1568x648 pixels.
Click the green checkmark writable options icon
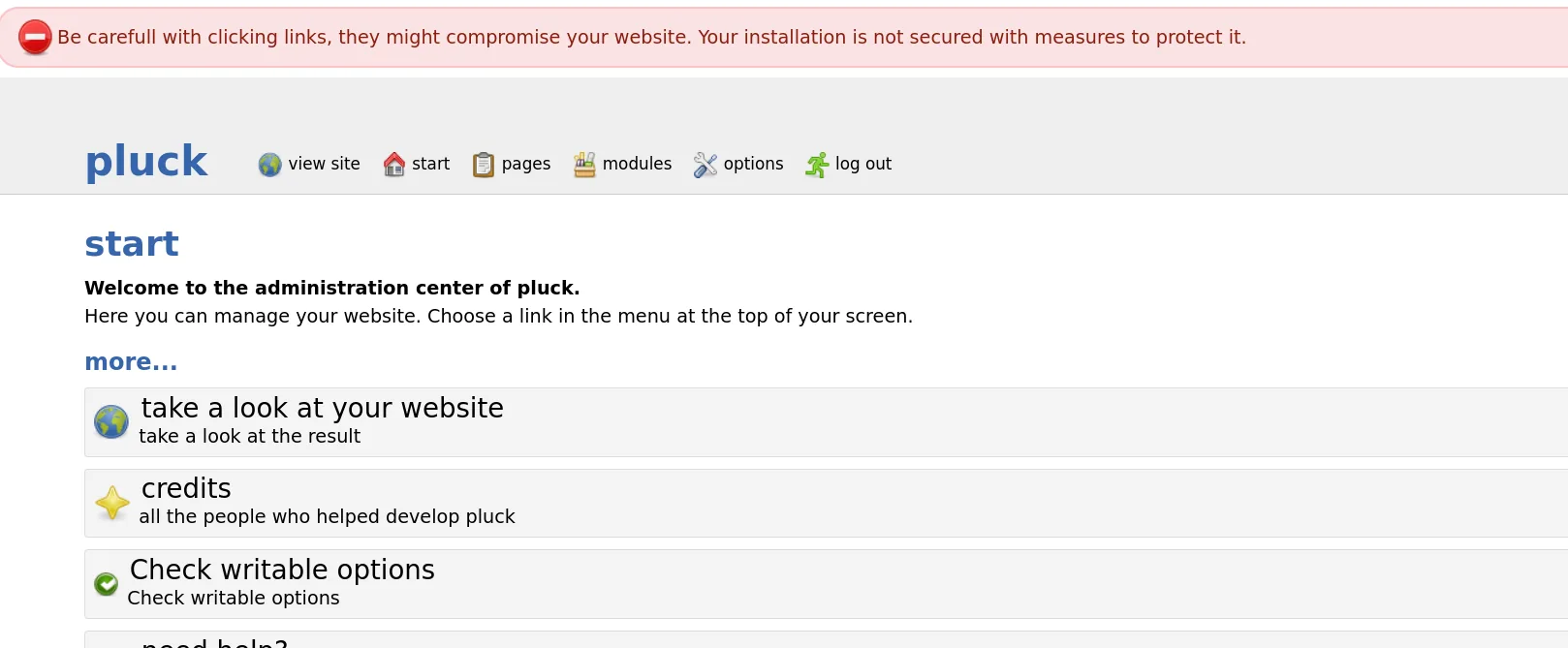tap(106, 584)
